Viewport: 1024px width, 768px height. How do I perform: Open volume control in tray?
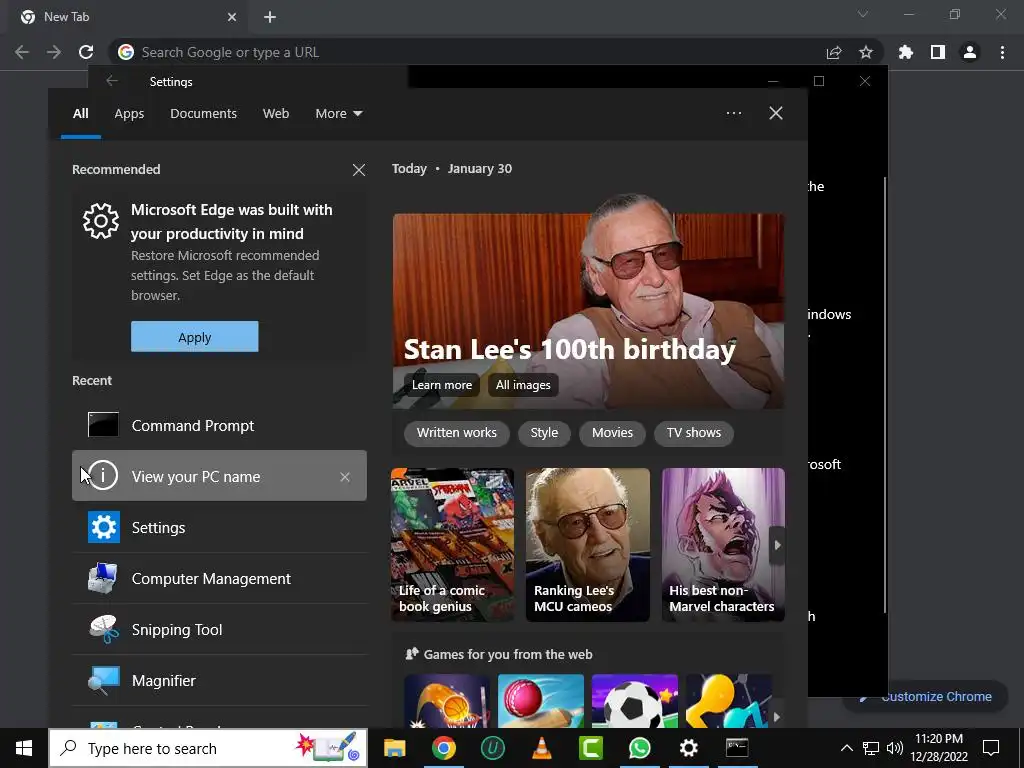click(x=895, y=748)
